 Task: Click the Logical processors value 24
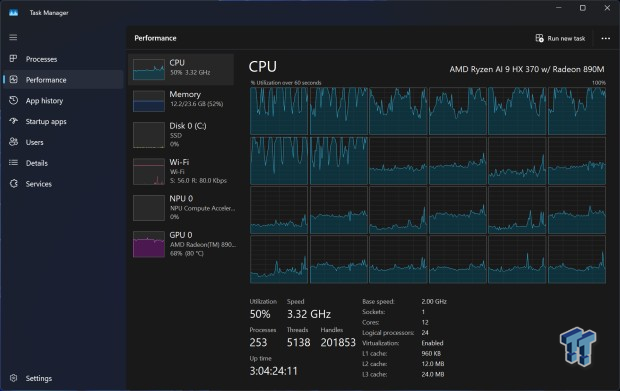click(425, 332)
